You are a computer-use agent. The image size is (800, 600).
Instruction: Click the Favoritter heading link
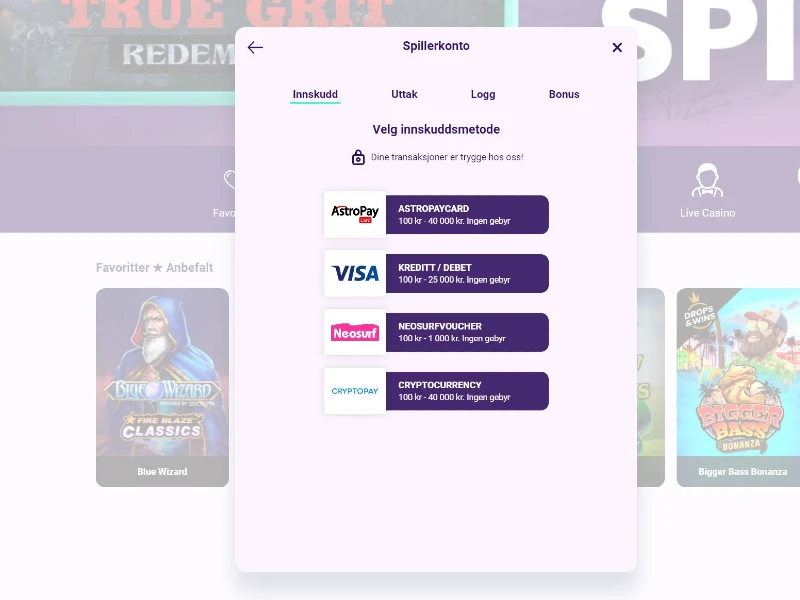click(x=122, y=268)
